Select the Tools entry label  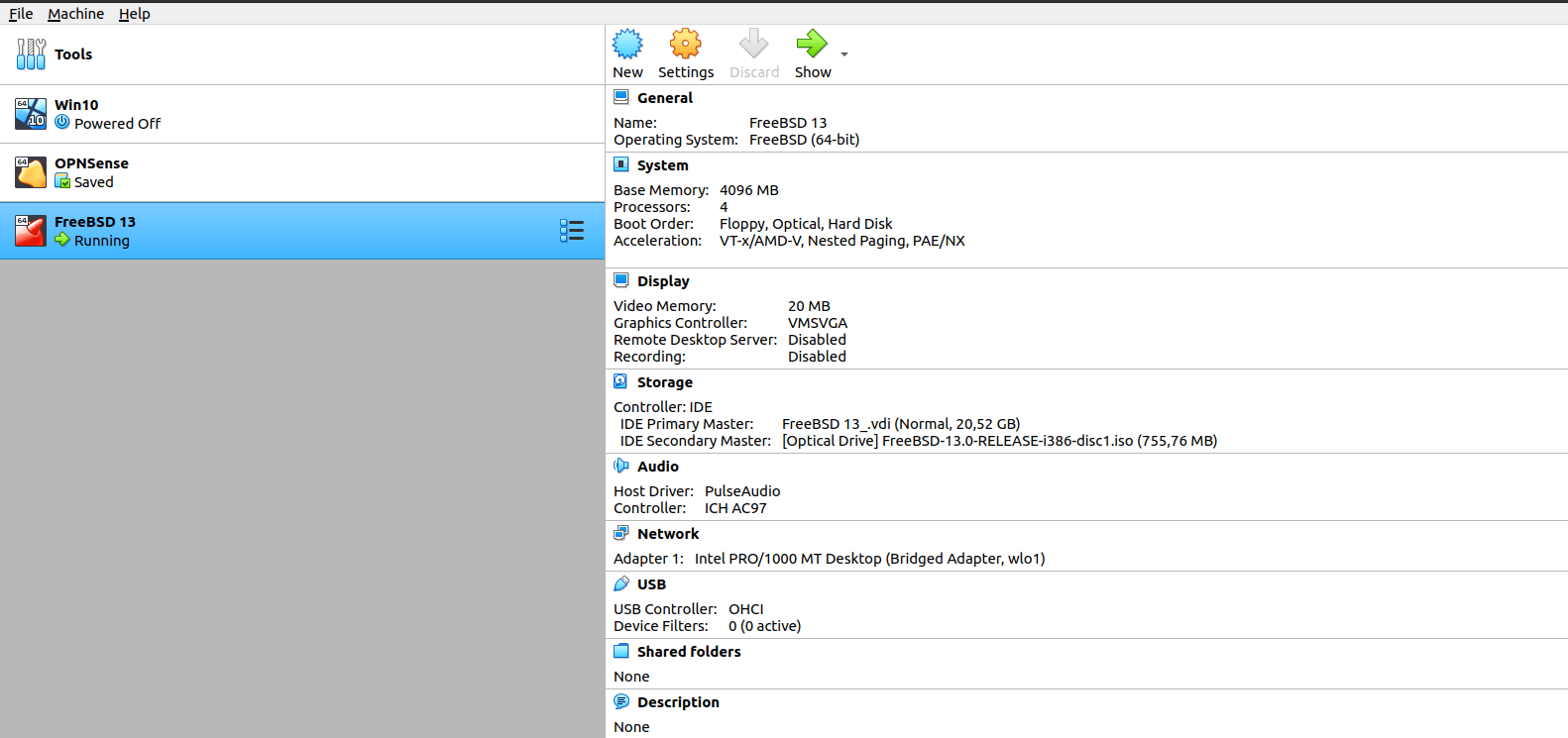[x=73, y=54]
